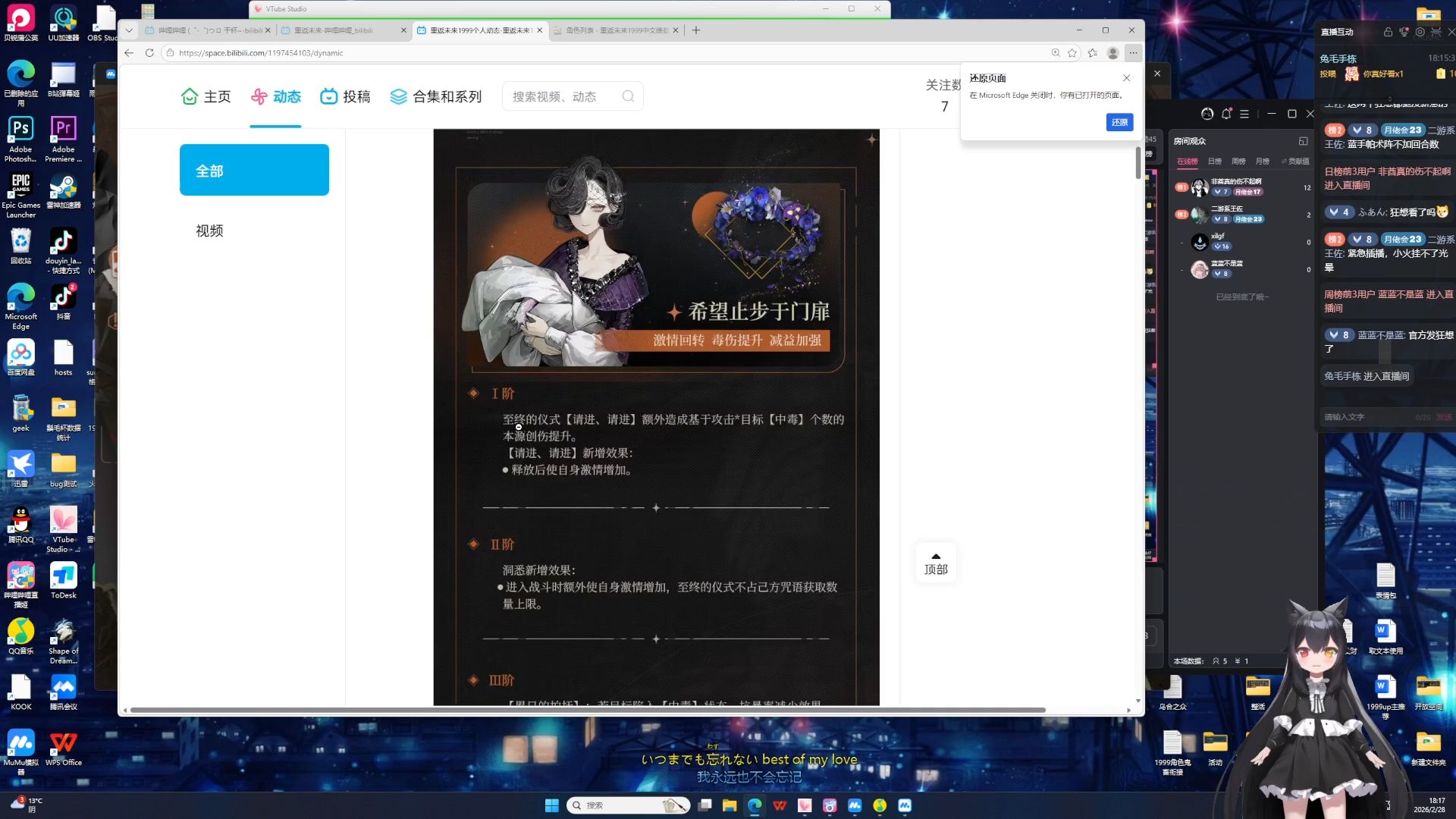Open Edge settings and more menu
1456x819 pixels.
(1133, 53)
